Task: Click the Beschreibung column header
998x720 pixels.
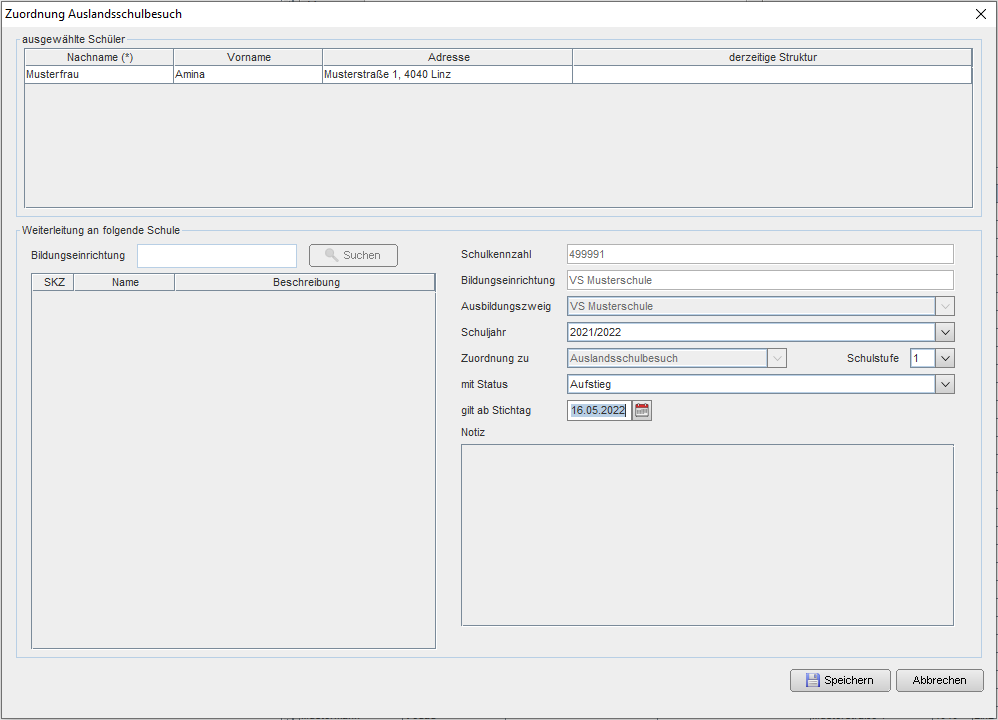Action: click(306, 282)
